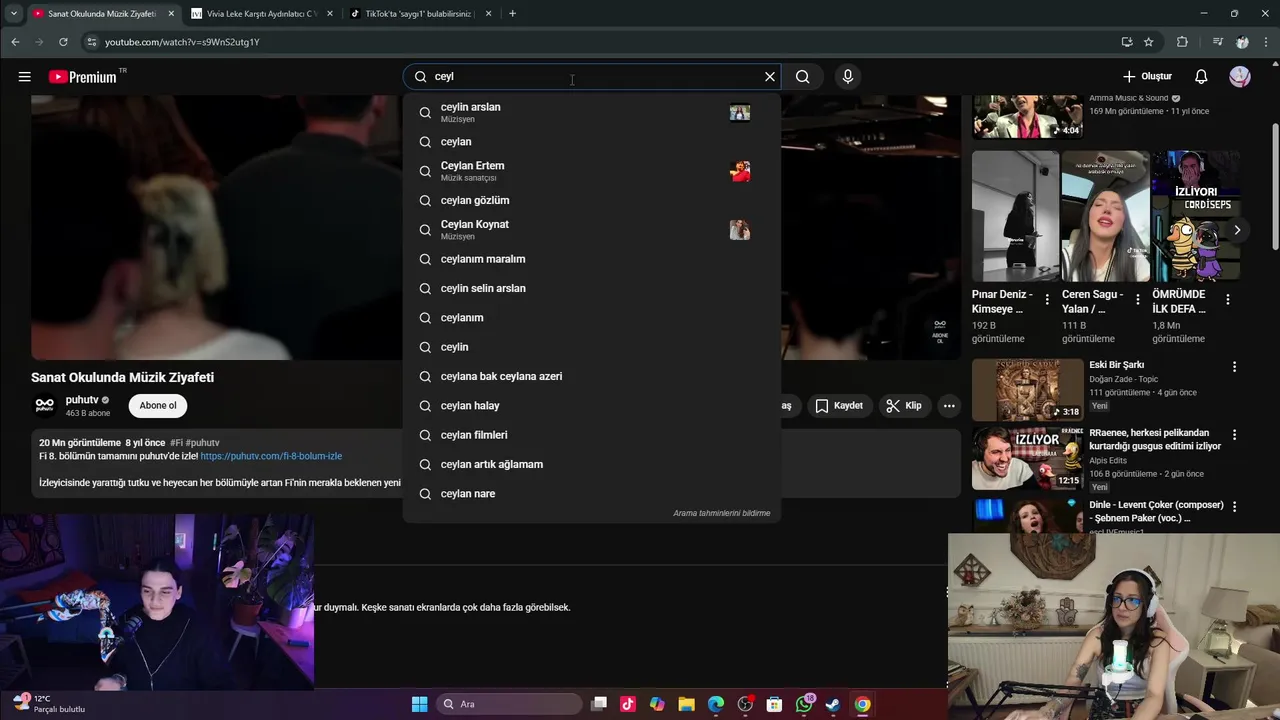
Task: Create a clip with the Klip button
Action: pos(904,406)
